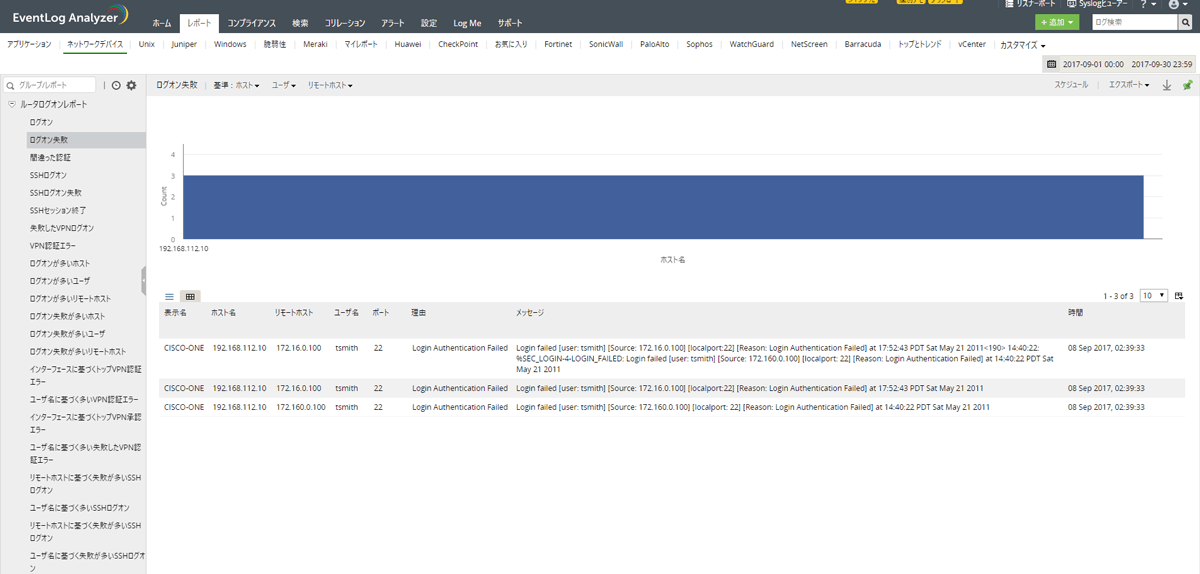
Task: Click the EventLog Analyzer logo
Action: tap(70, 15)
